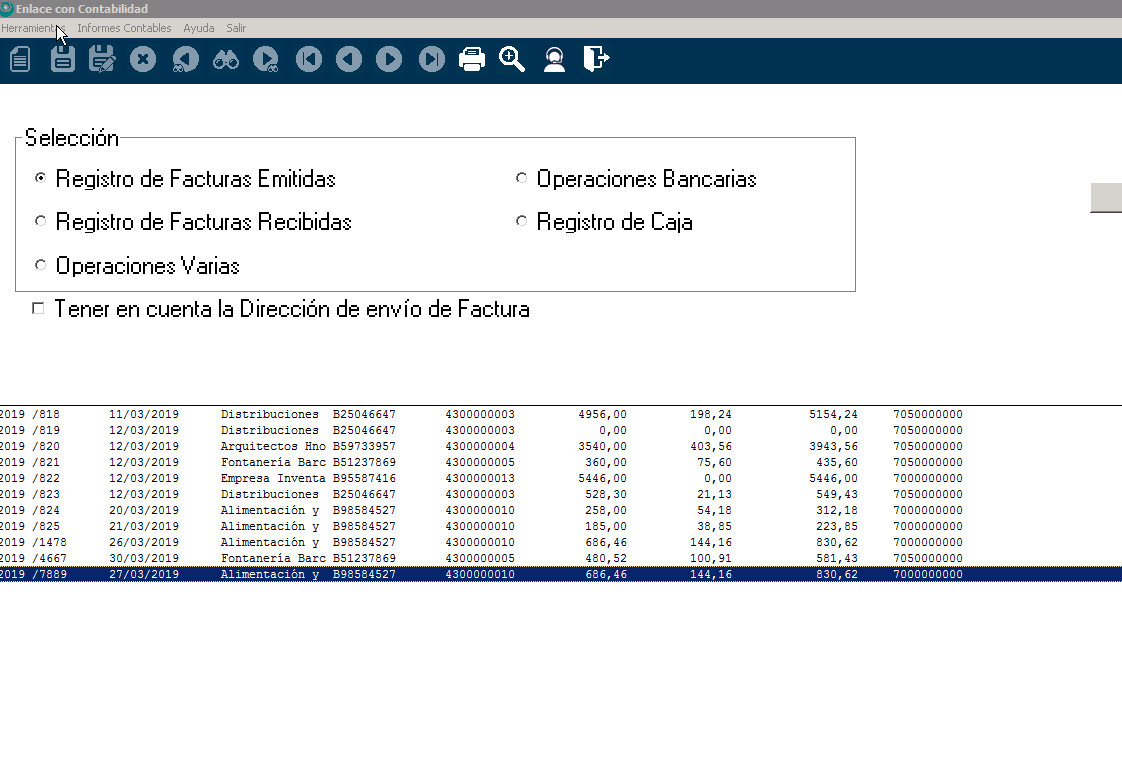This screenshot has height=762, width=1122.
Task: Choose the Operaciones Bancarias radio button
Action: coord(521,178)
